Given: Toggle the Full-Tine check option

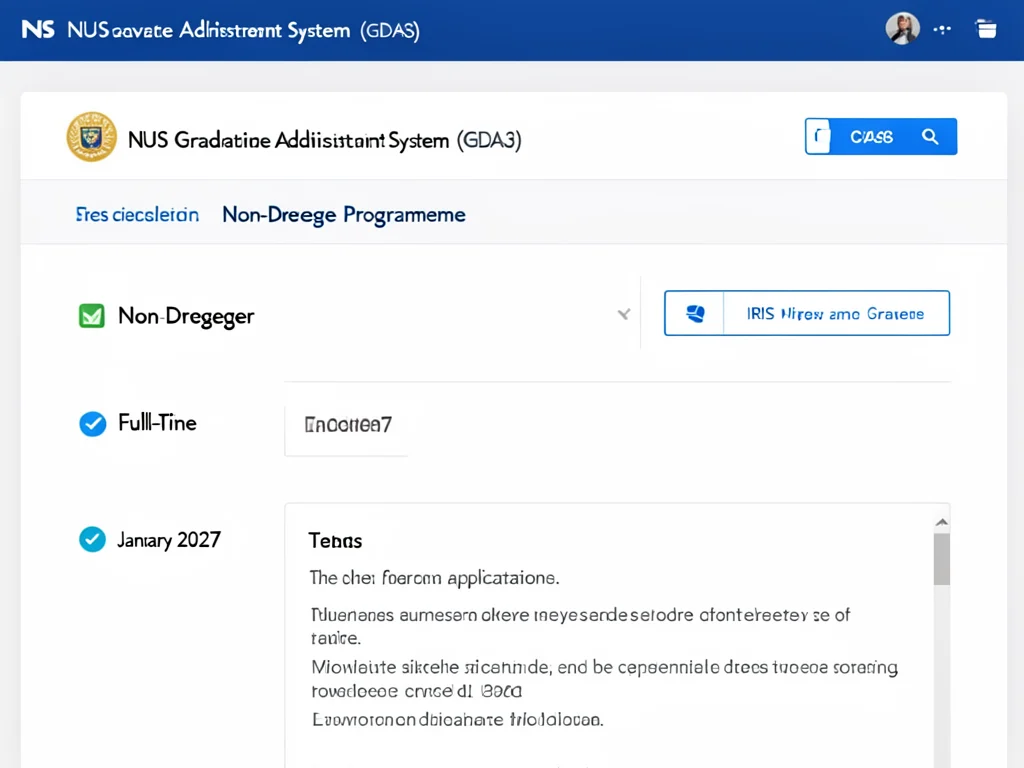Looking at the screenshot, I should 93,424.
